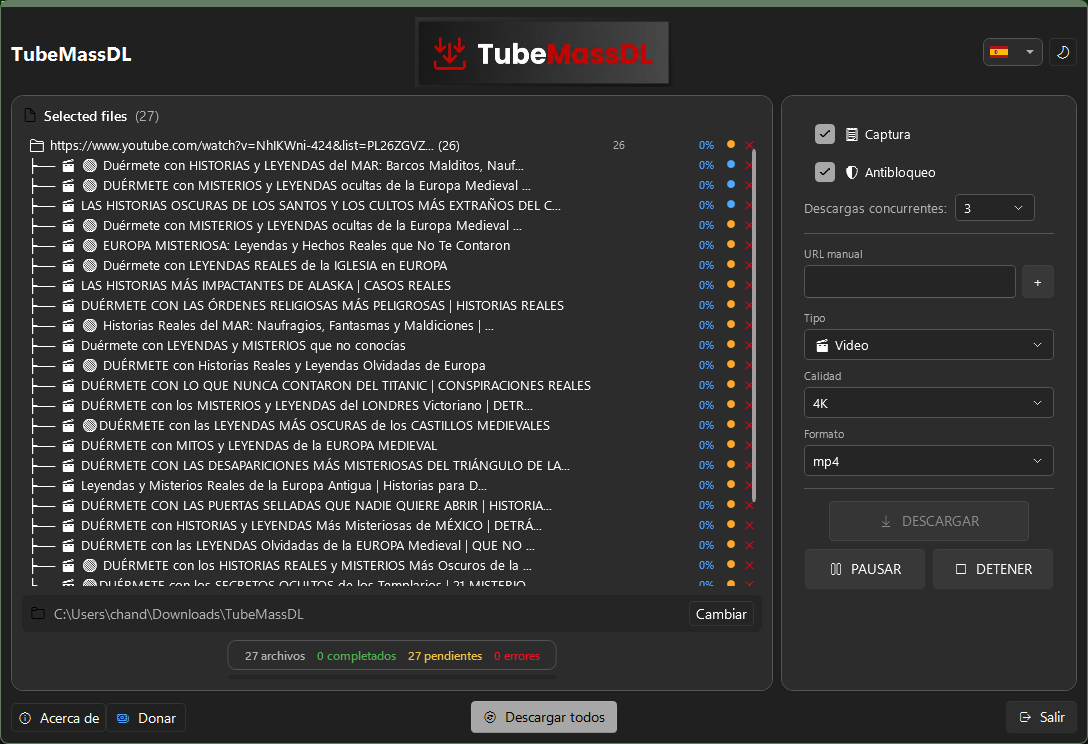Click the Captura screenshot icon
Image resolution: width=1088 pixels, height=744 pixels.
click(x=851, y=135)
